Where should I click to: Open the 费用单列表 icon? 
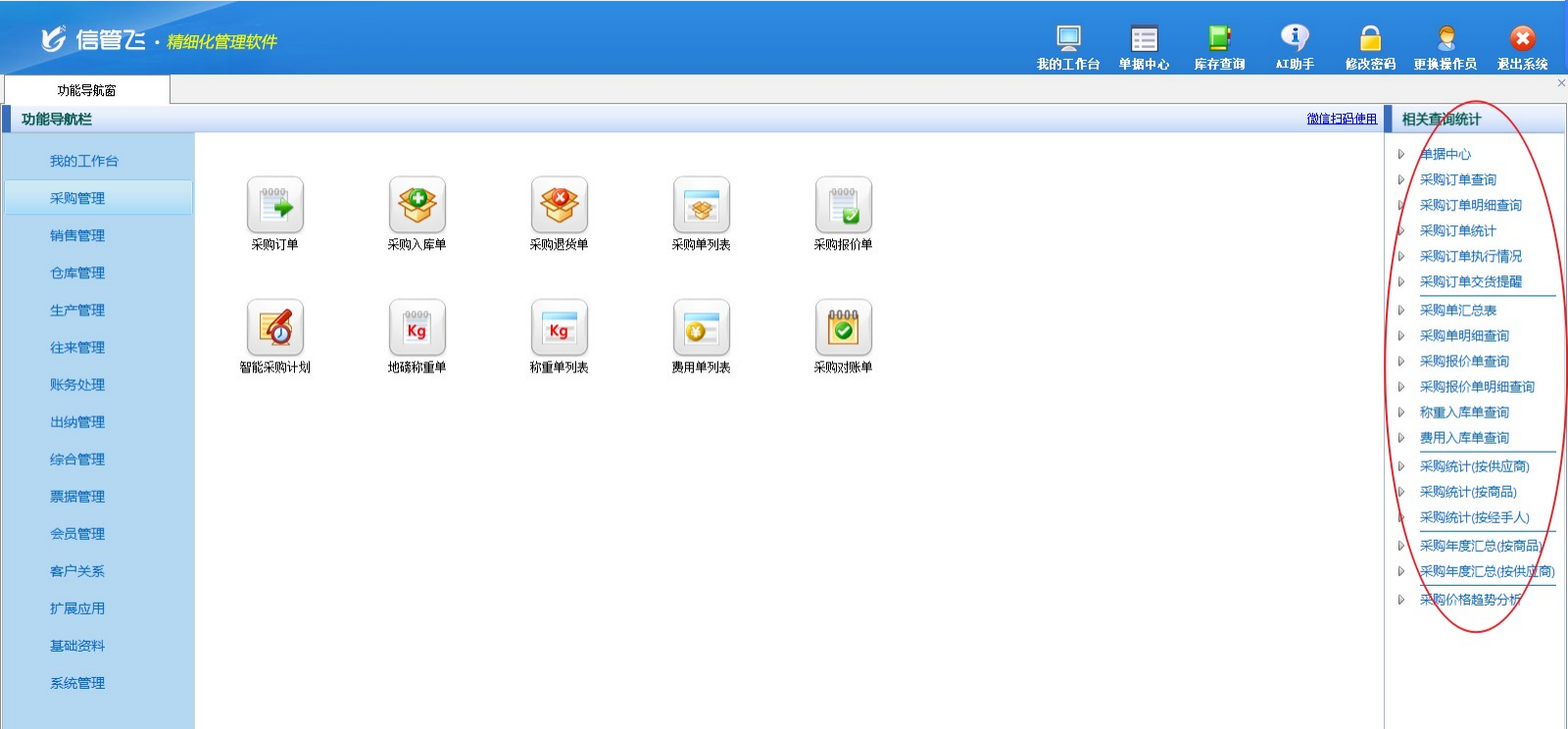(701, 328)
